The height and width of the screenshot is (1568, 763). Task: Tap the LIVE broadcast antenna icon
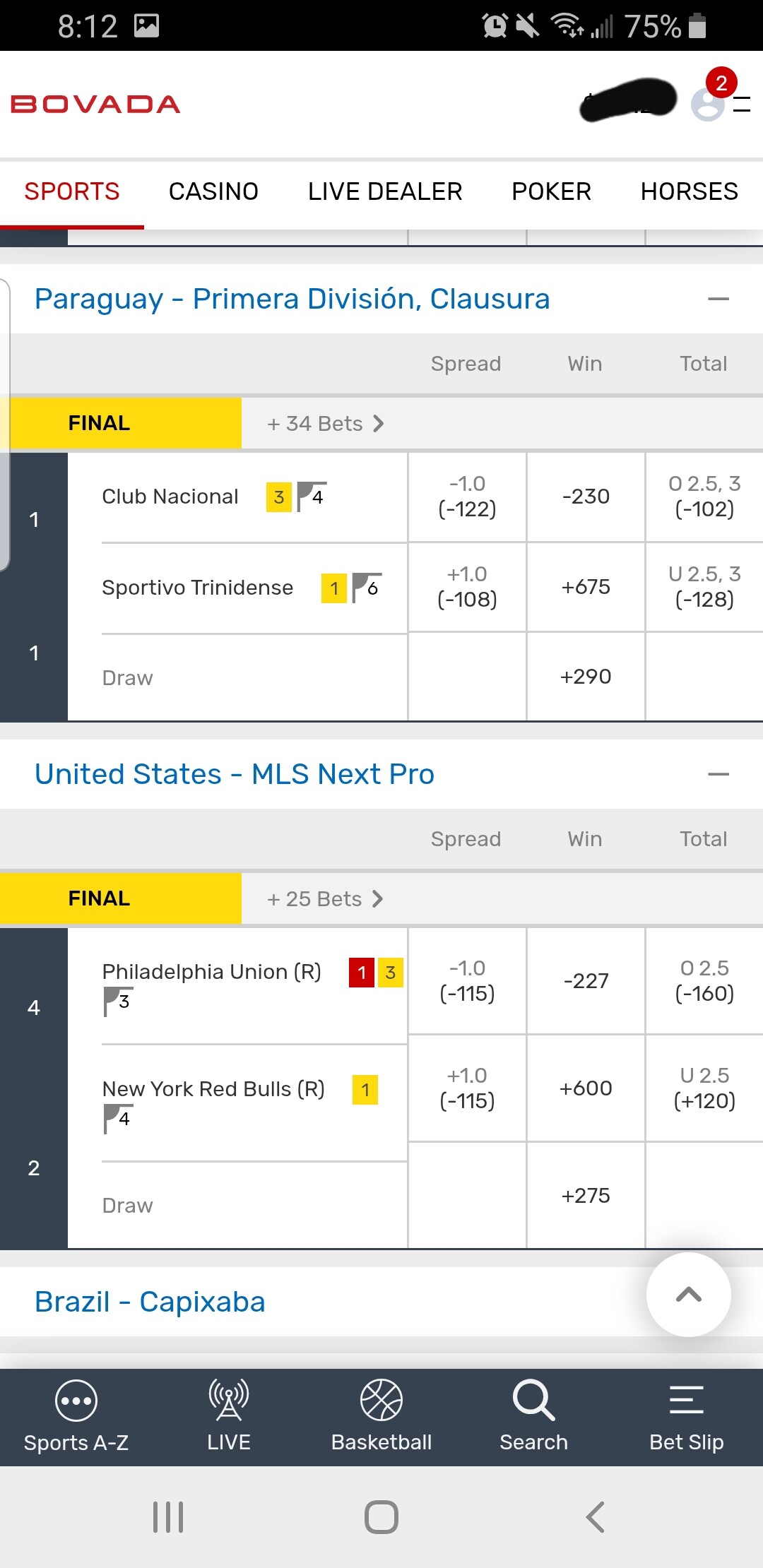coord(228,1401)
